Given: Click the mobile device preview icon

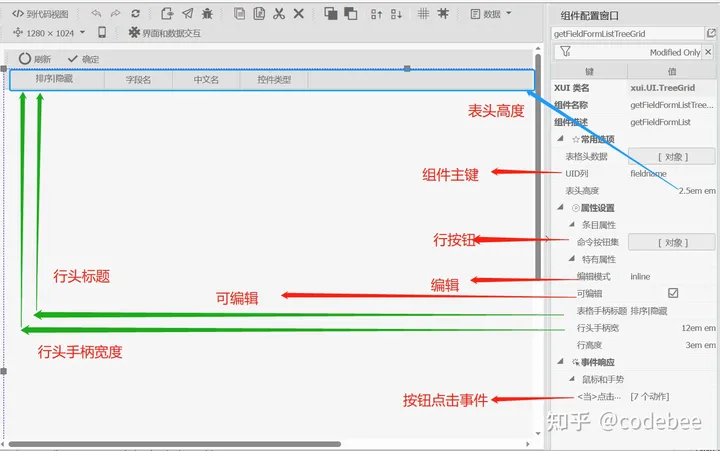Looking at the screenshot, I should [x=102, y=33].
